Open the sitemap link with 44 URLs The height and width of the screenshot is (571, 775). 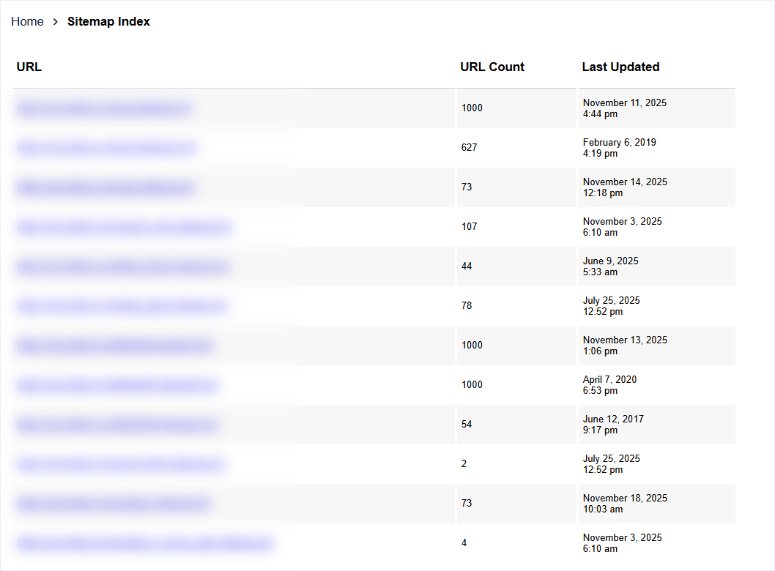tap(123, 266)
